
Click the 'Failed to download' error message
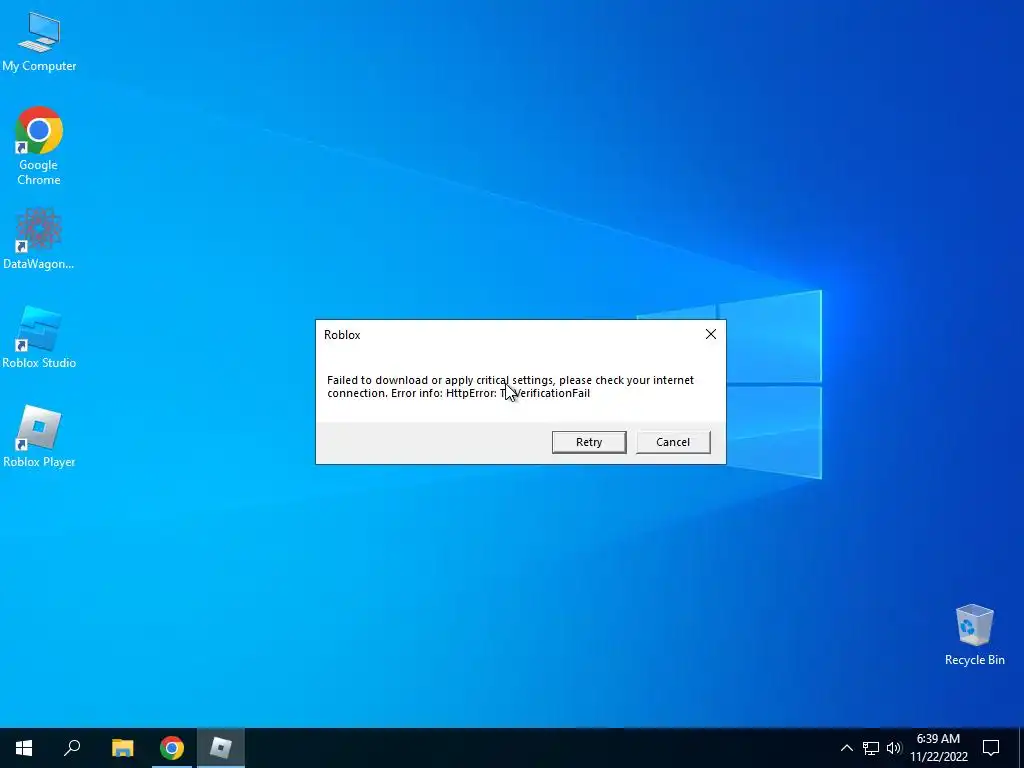pos(510,387)
